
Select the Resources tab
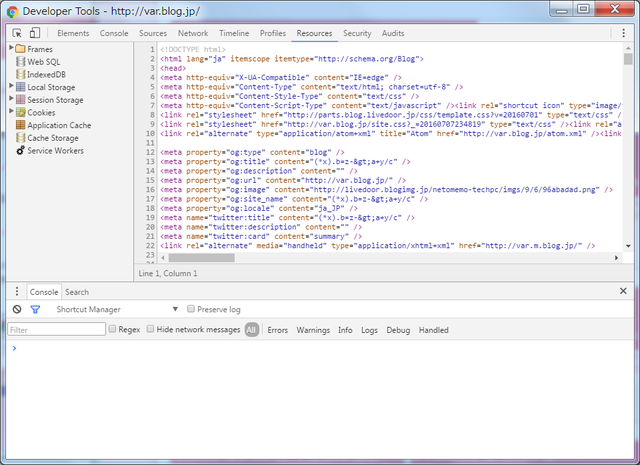tap(314, 33)
